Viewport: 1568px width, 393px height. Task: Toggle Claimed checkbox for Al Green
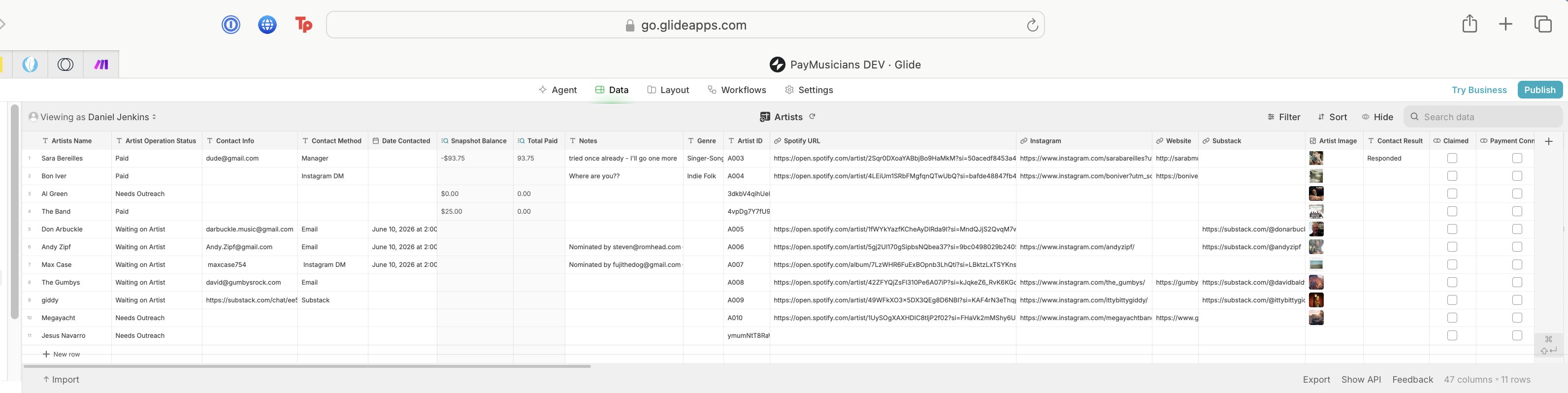click(1452, 194)
